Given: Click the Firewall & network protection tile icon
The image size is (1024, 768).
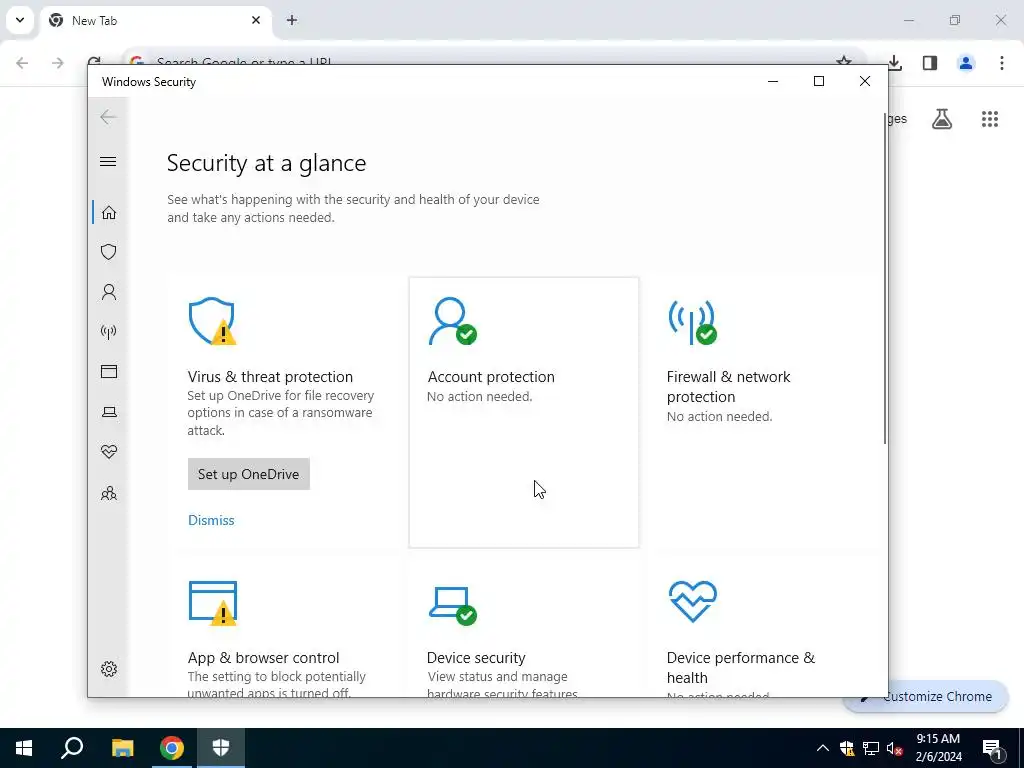Looking at the screenshot, I should (x=692, y=321).
